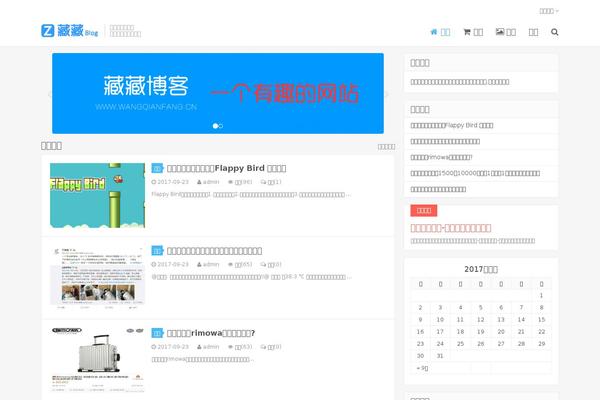The image size is (600, 400).
Task: Click the home icon in the navigation bar
Action: tap(434, 32)
